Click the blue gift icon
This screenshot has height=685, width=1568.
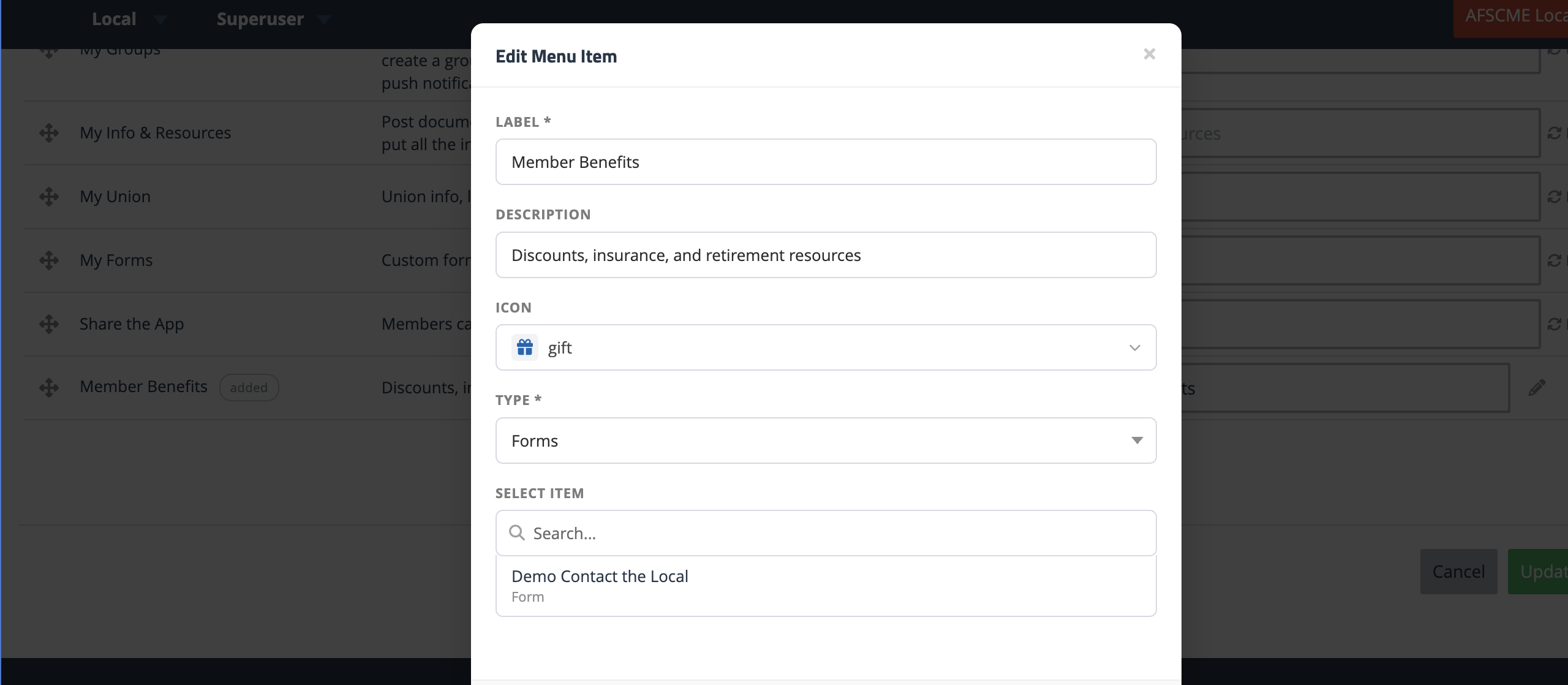click(525, 347)
